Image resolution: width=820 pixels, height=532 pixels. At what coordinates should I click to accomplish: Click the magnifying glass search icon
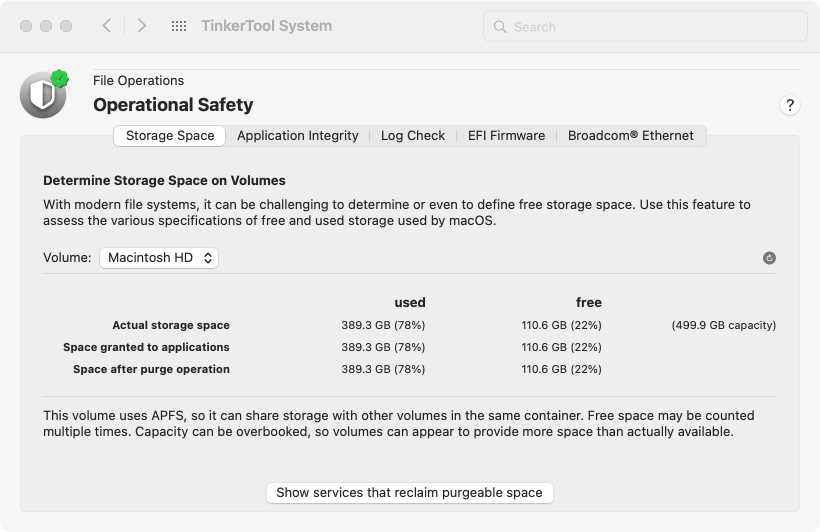click(500, 27)
